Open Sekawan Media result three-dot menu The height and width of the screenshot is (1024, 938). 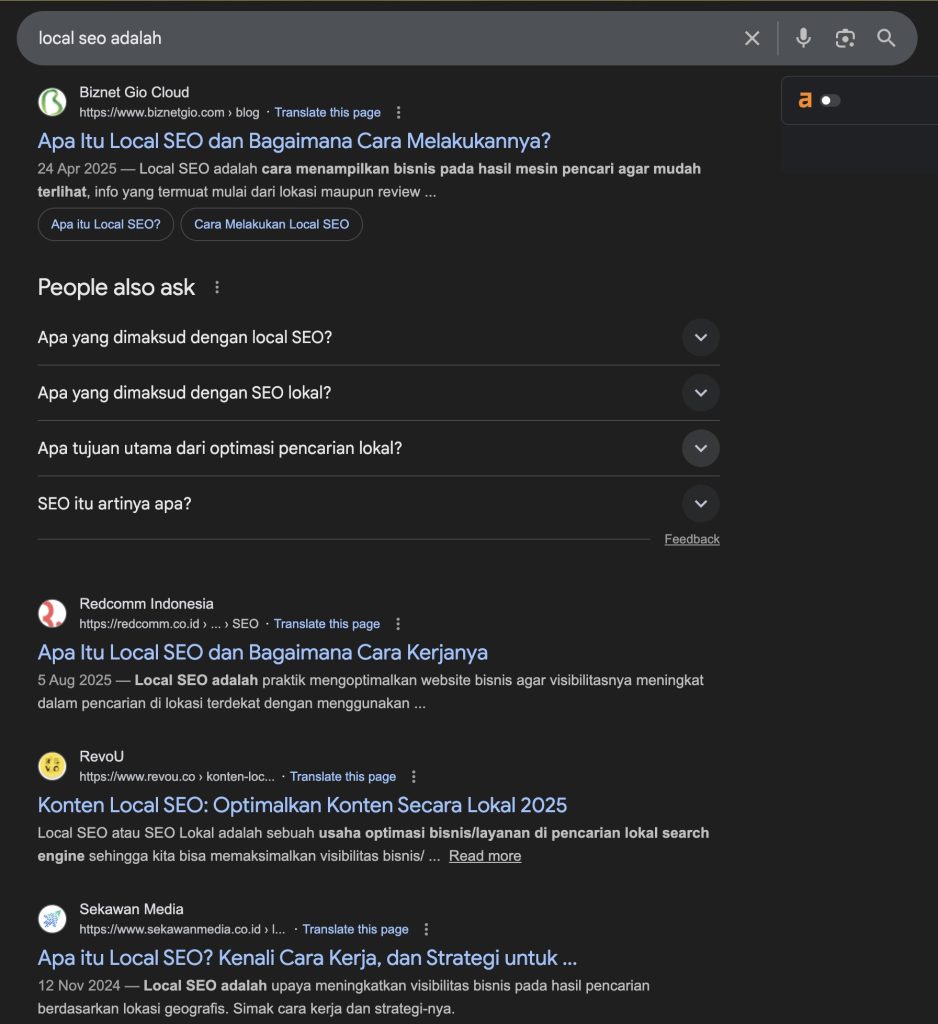pyautogui.click(x=427, y=929)
